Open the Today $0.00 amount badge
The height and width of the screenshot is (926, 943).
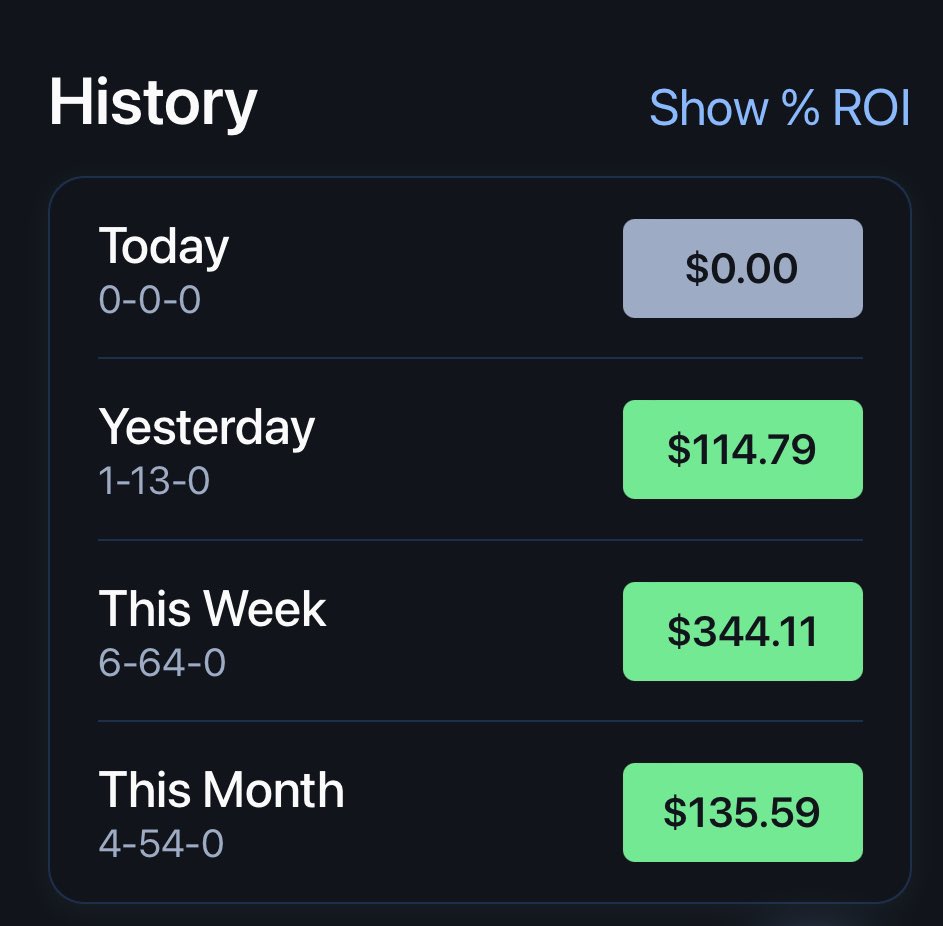pos(743,268)
